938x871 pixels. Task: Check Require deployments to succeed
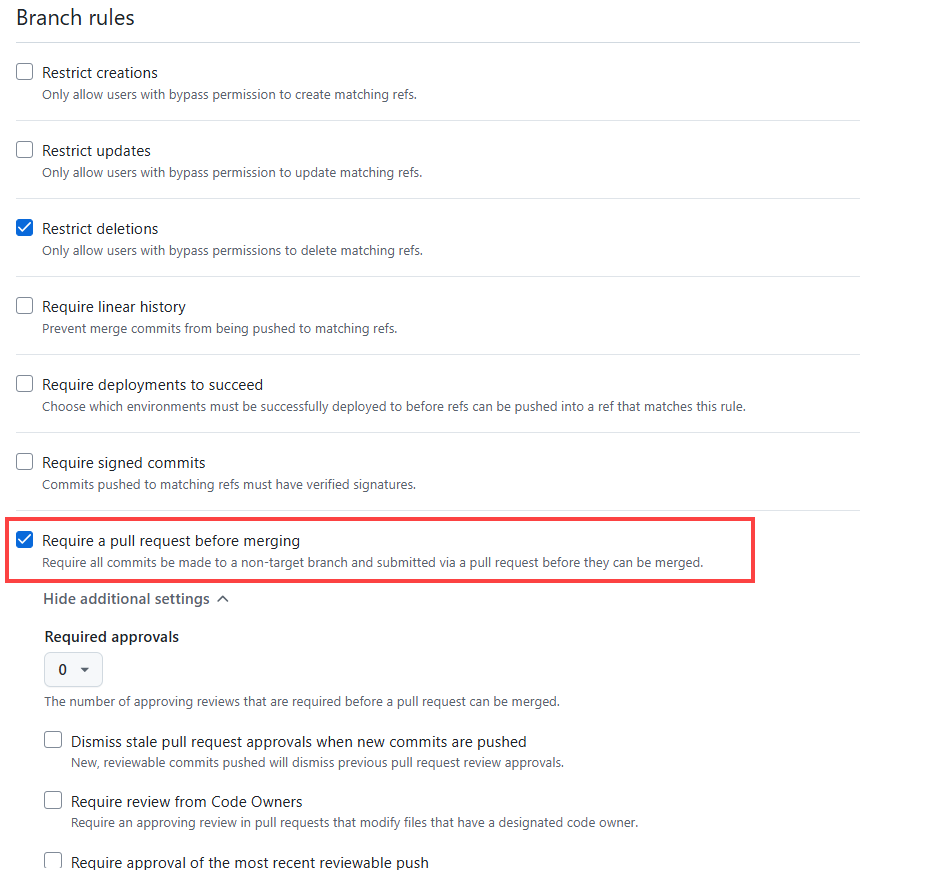[24, 383]
